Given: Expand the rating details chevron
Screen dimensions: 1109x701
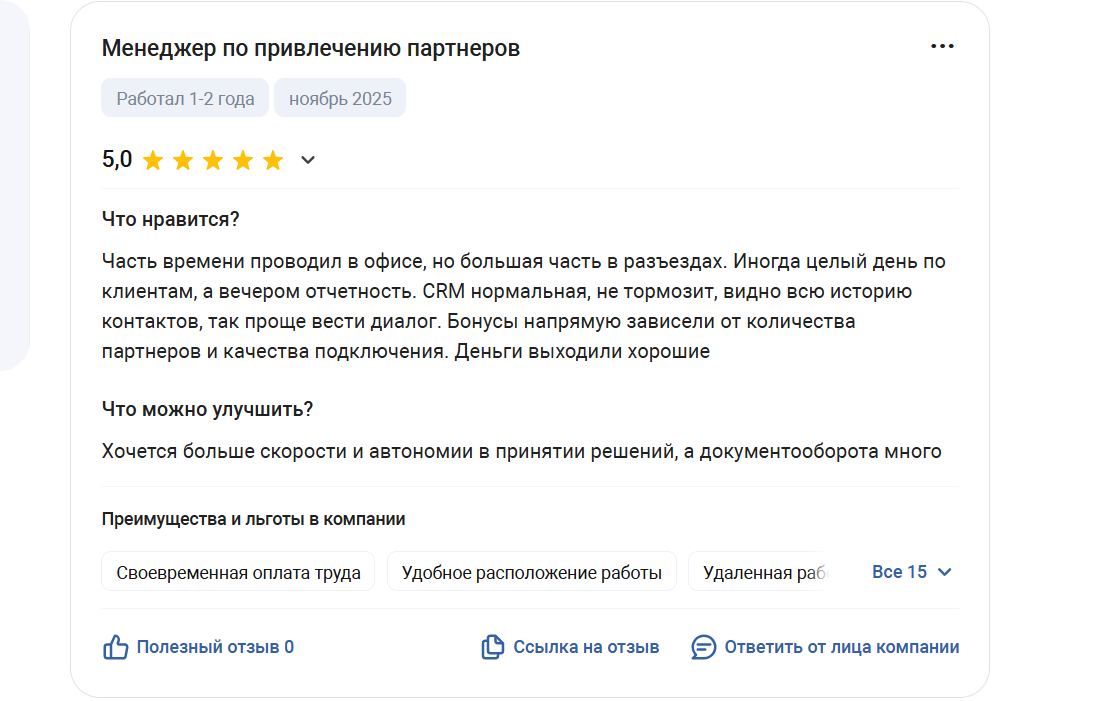Looking at the screenshot, I should [x=308, y=160].
